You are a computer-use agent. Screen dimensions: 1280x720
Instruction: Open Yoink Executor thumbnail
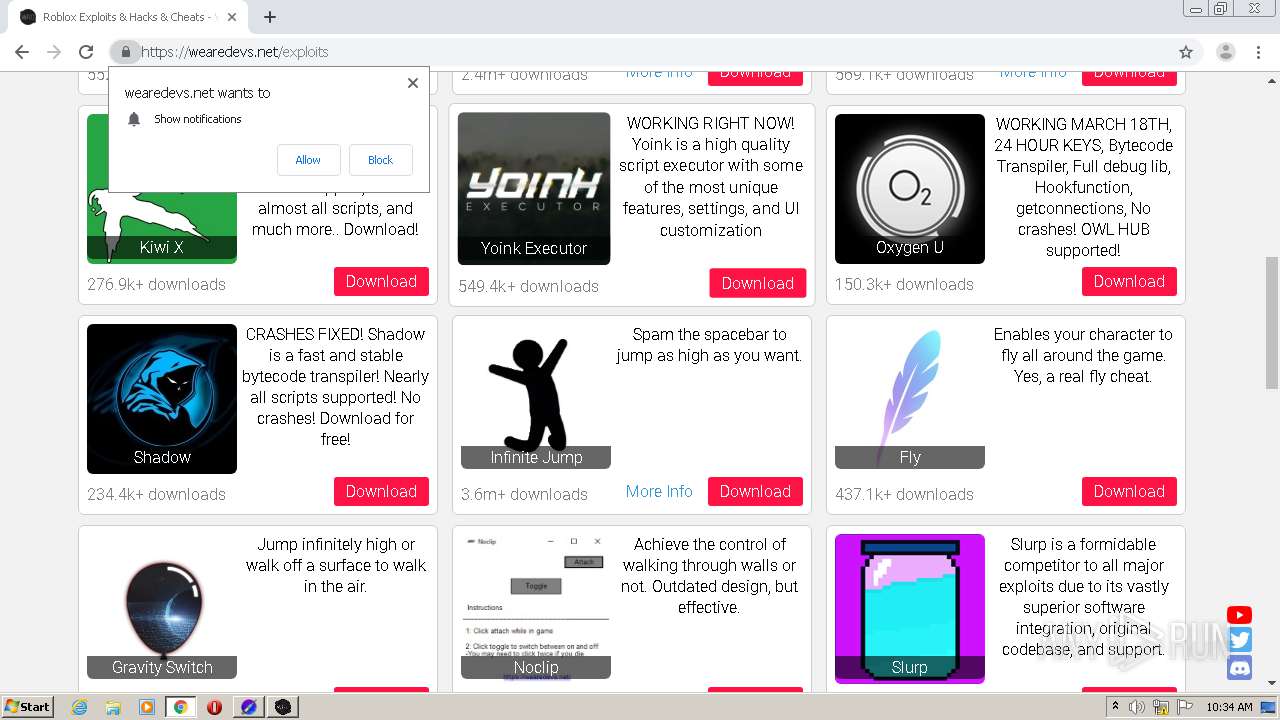[534, 188]
